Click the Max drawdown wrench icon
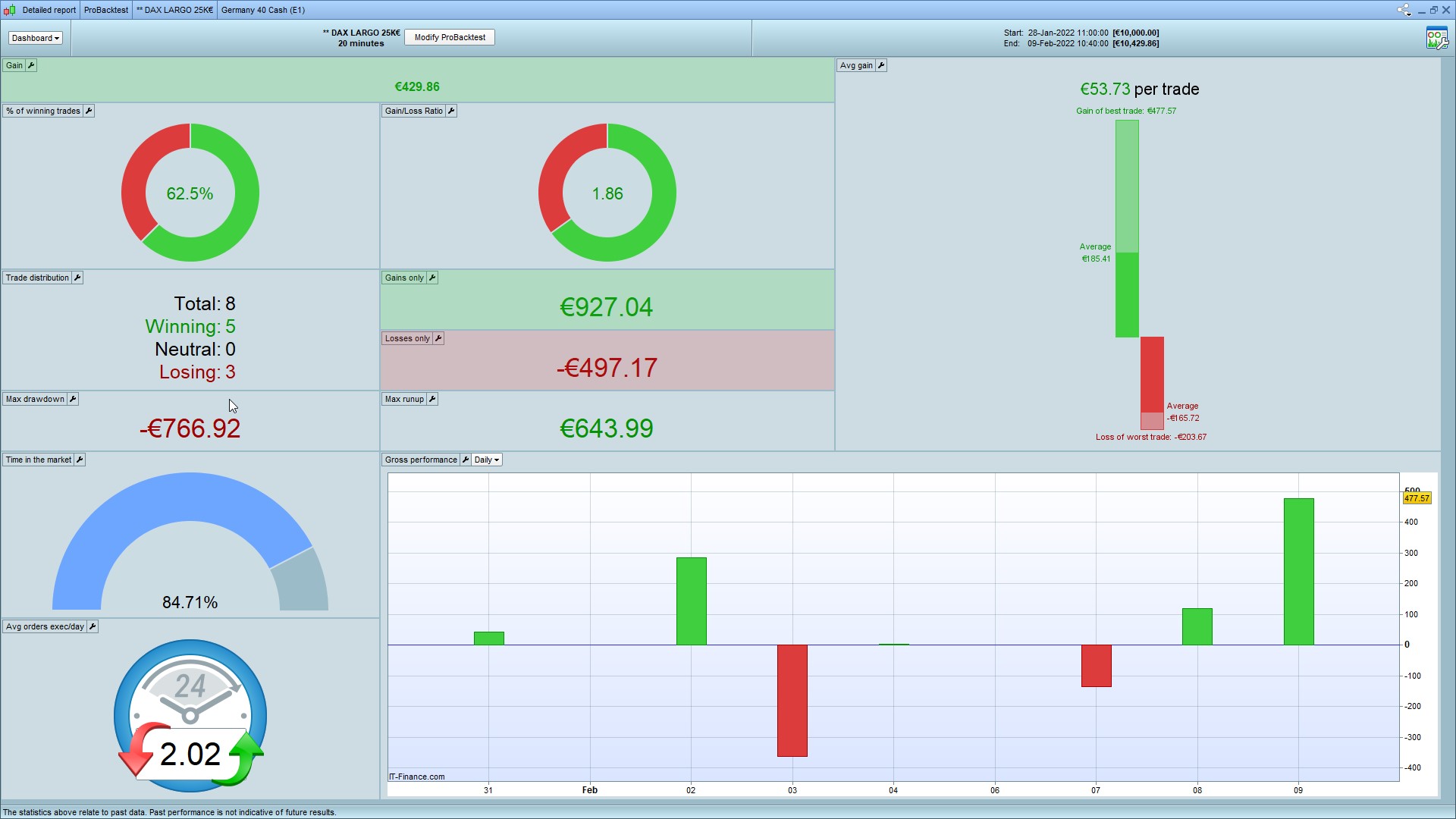 (73, 399)
